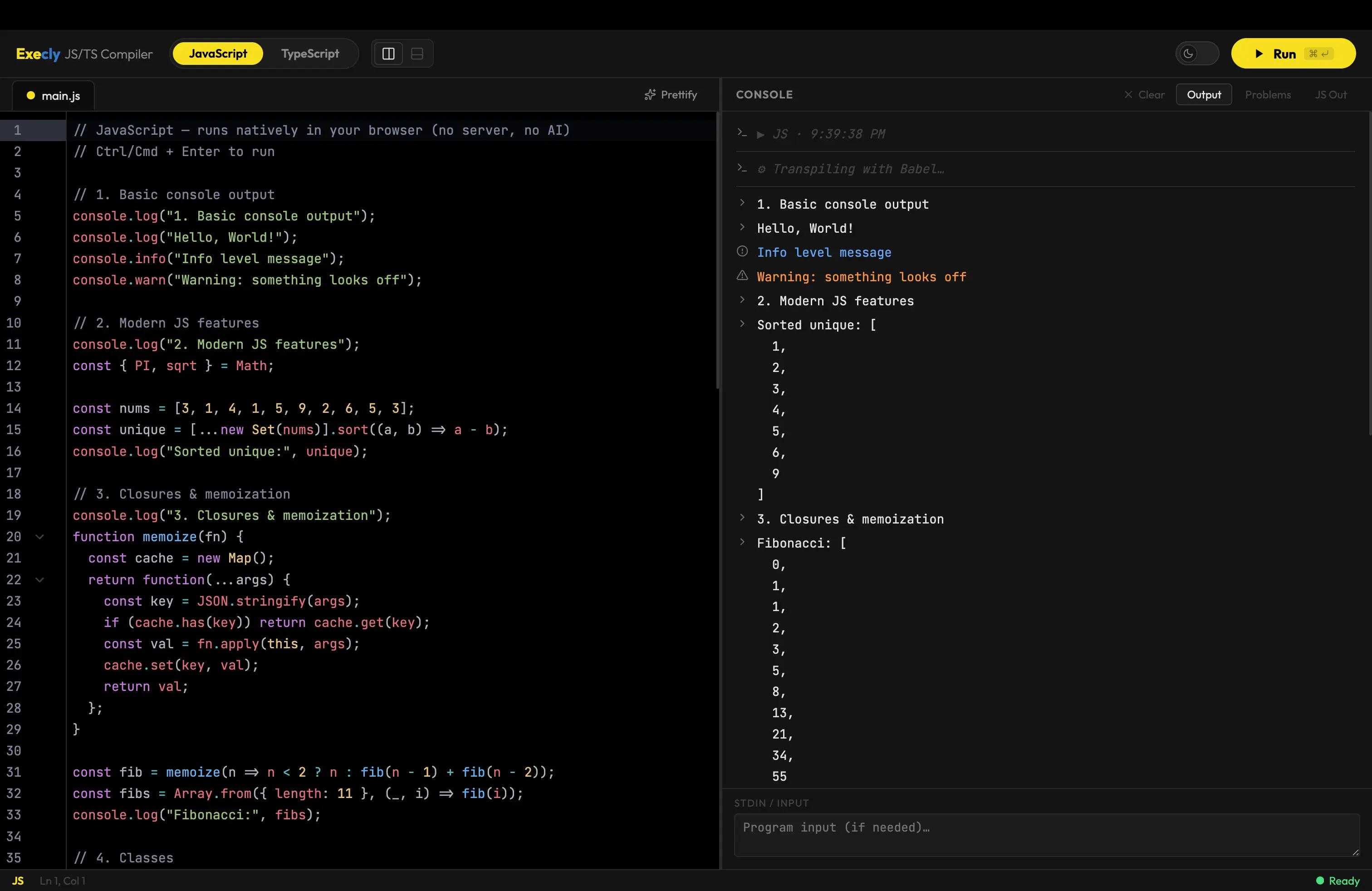Click the CONSOLE panel header label
This screenshot has height=891, width=1372.
pos(764,94)
